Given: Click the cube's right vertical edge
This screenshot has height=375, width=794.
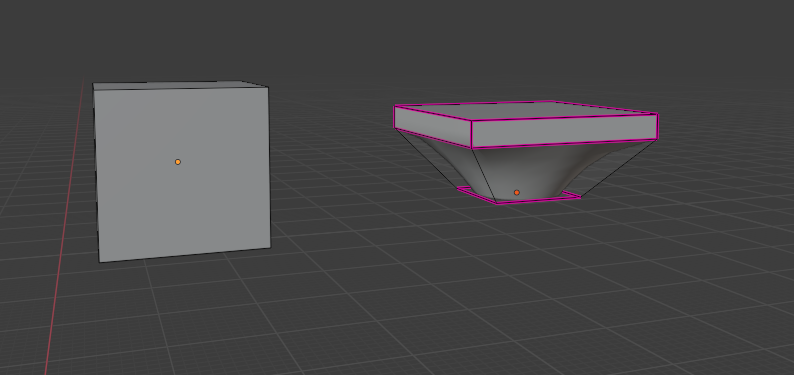Looking at the screenshot, I should pos(269,168).
